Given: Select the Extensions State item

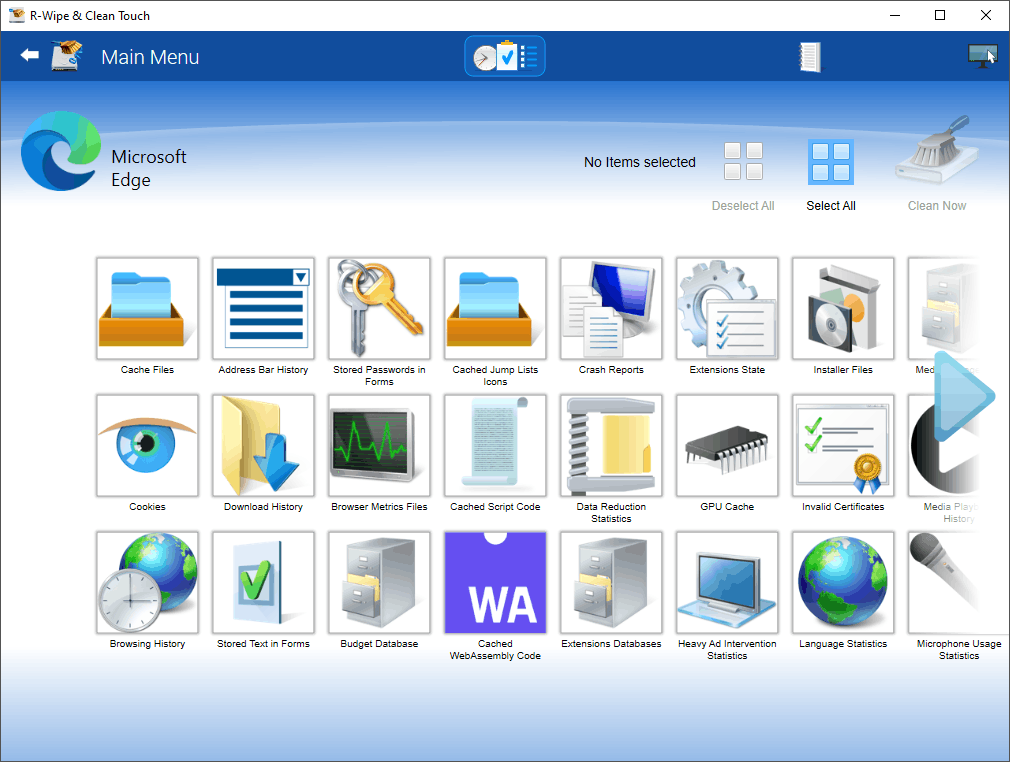Looking at the screenshot, I should [727, 309].
